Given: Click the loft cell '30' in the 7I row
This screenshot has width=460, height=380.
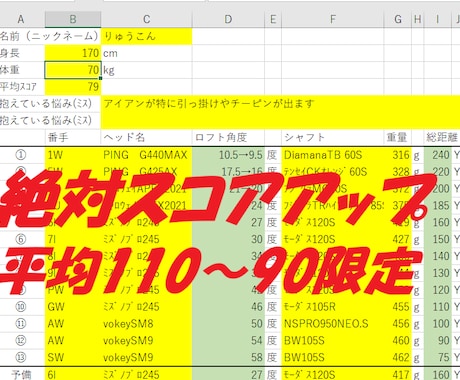Looking at the screenshot, I should (228, 239).
